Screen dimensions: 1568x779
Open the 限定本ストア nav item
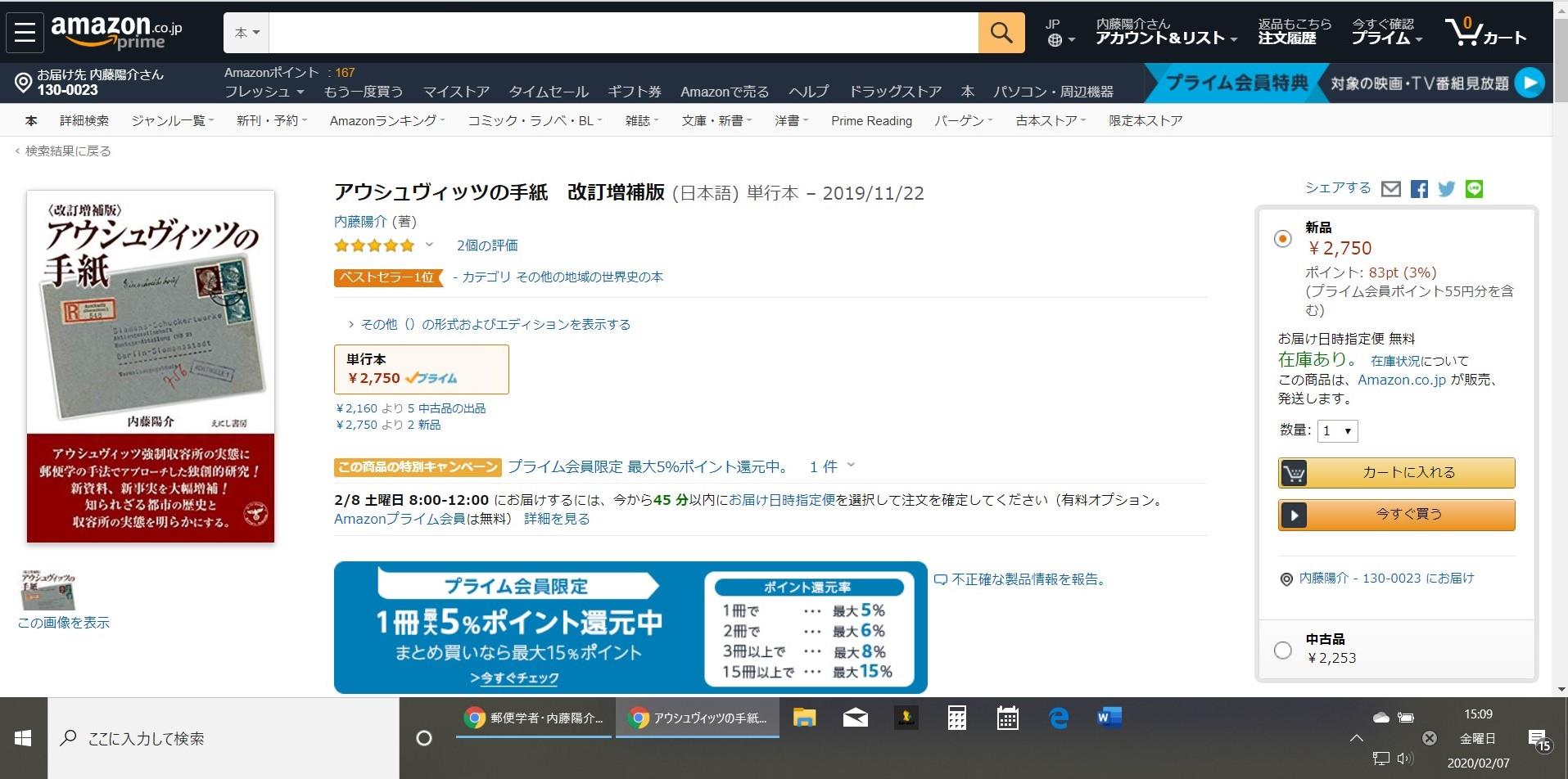pyautogui.click(x=1145, y=121)
